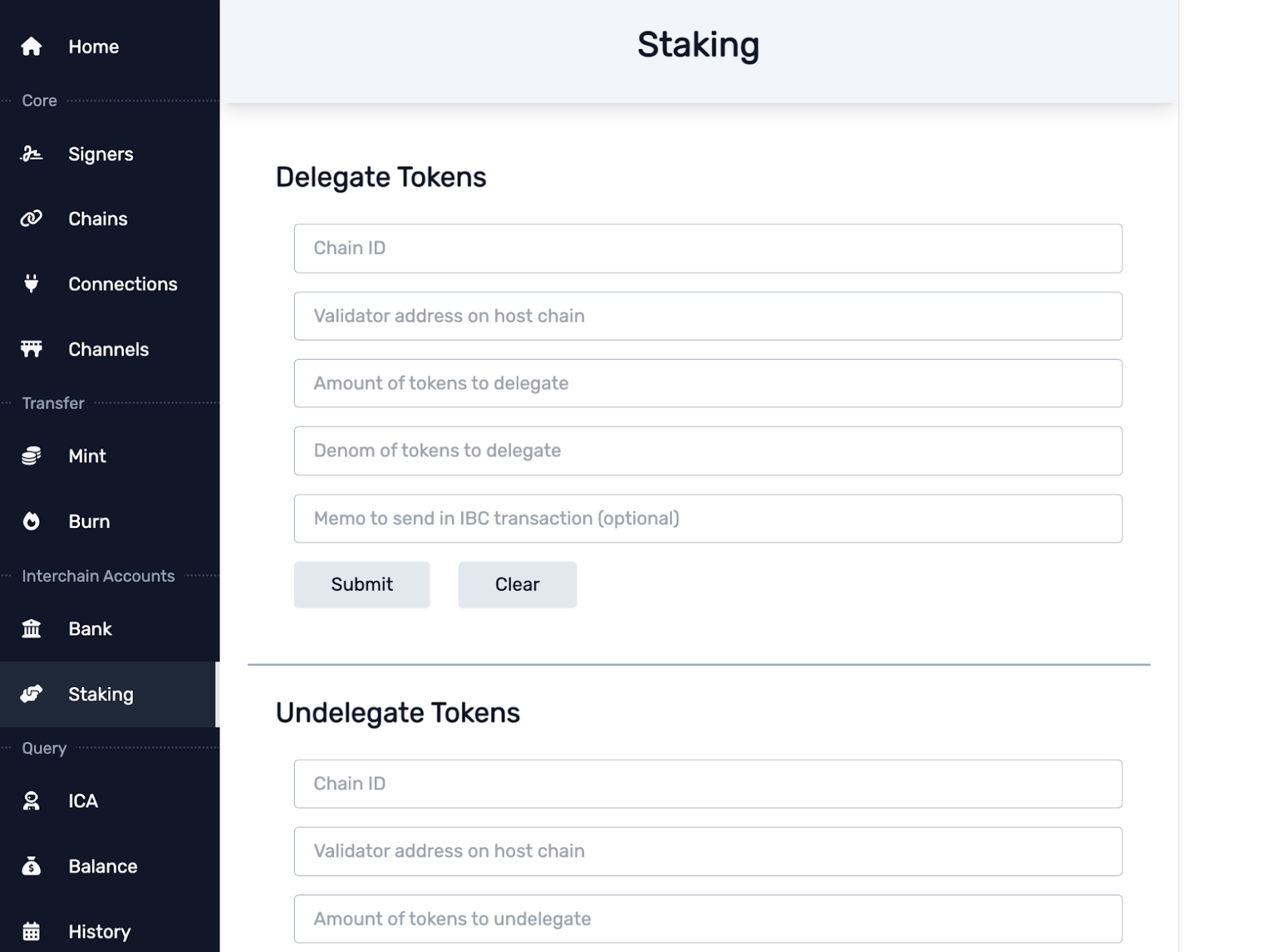
Task: Submit the Delegate Tokens form
Action: [361, 585]
